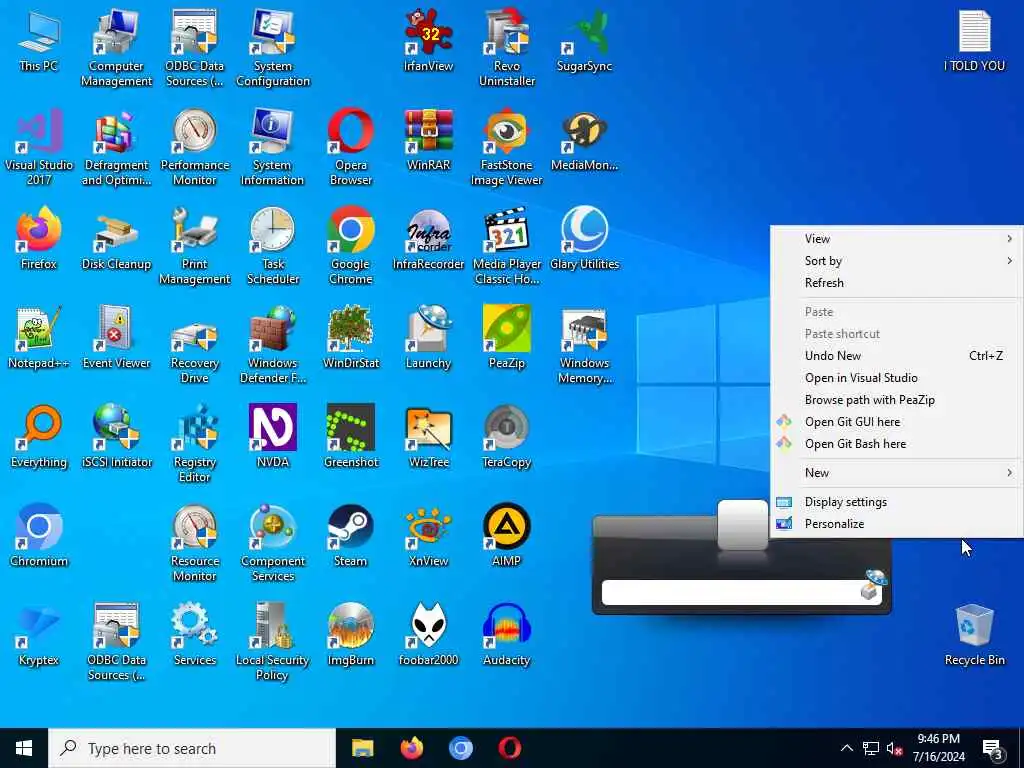The width and height of the screenshot is (1024, 768).
Task: Select the Steam desktop shortcut
Action: pyautogui.click(x=351, y=536)
